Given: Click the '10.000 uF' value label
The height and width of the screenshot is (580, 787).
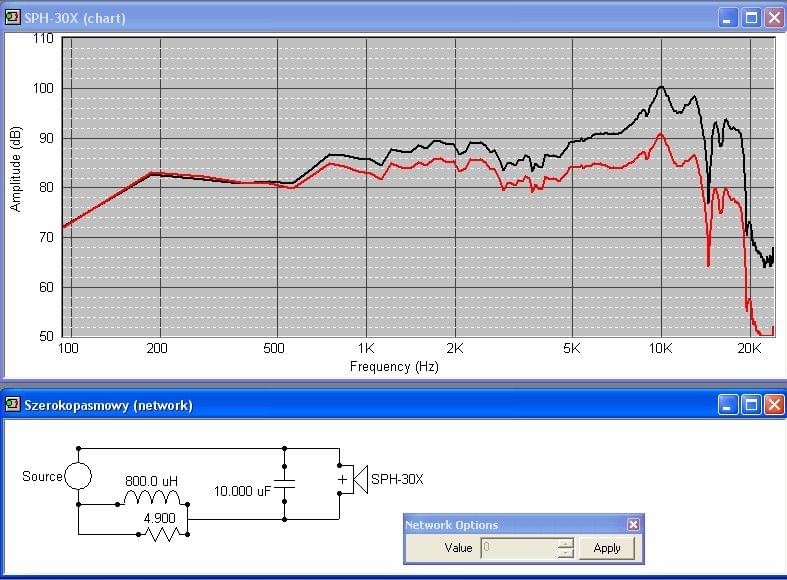Looking at the screenshot, I should (x=242, y=491).
